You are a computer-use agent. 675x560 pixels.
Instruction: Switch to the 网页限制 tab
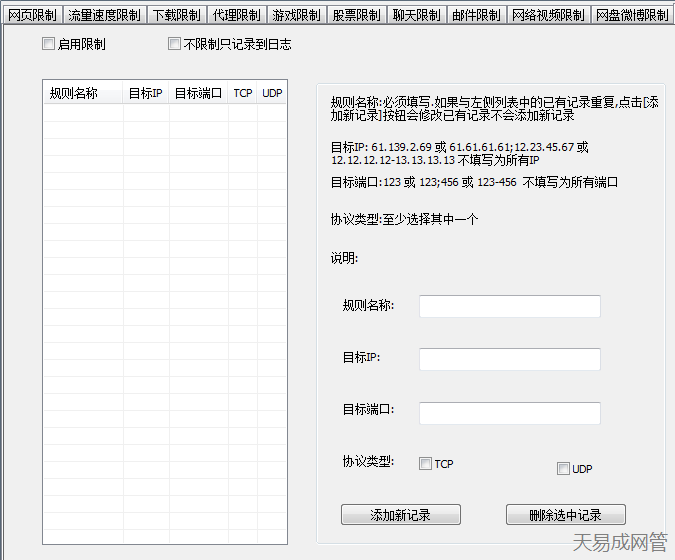[x=32, y=15]
